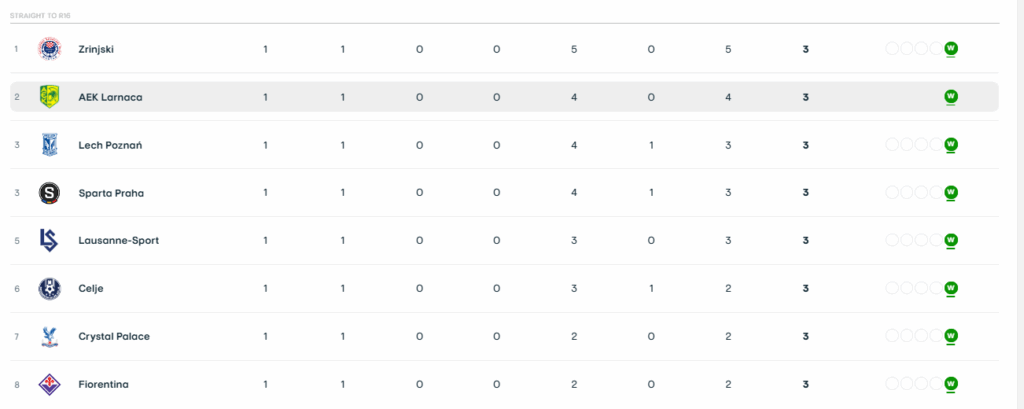Open the Zrinjski team link
1024x409 pixels.
pyautogui.click(x=97, y=49)
